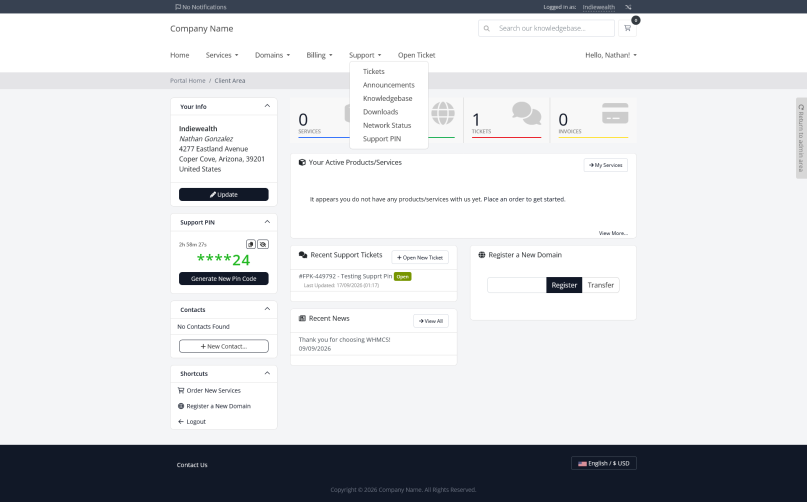
Task: Click the Client Area breadcrumb text
Action: click(x=230, y=80)
